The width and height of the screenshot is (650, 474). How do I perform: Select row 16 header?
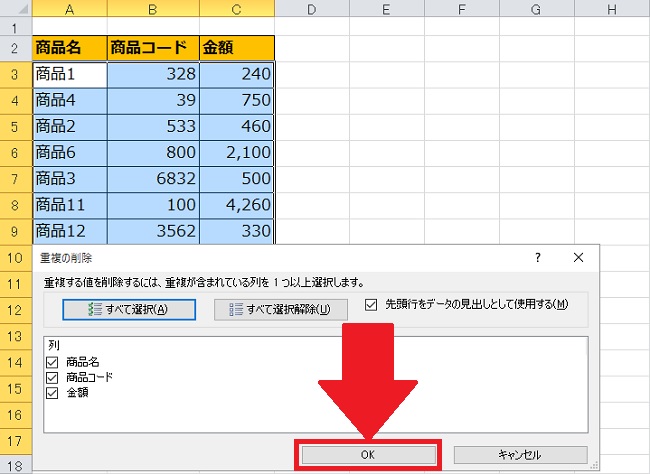pyautogui.click(x=16, y=415)
